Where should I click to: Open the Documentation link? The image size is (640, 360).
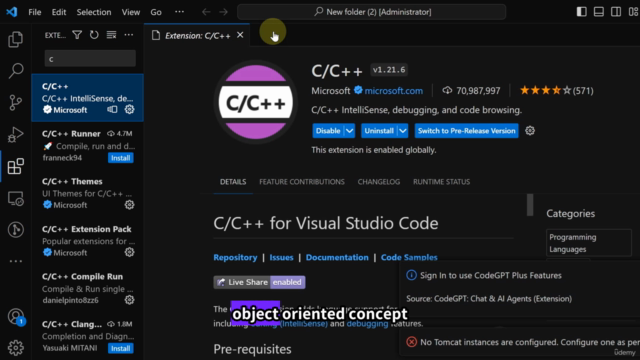tap(337, 257)
